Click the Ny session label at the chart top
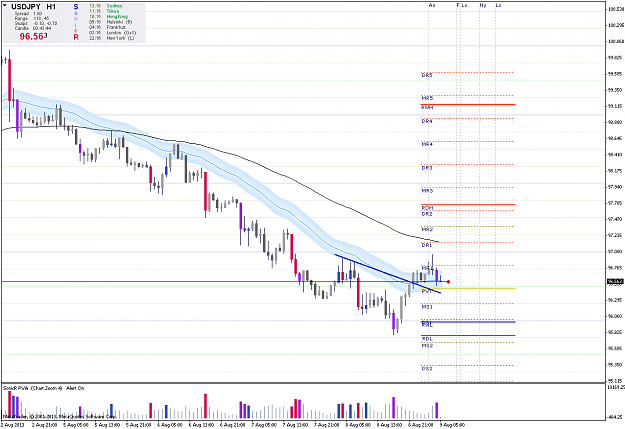 tap(483, 5)
